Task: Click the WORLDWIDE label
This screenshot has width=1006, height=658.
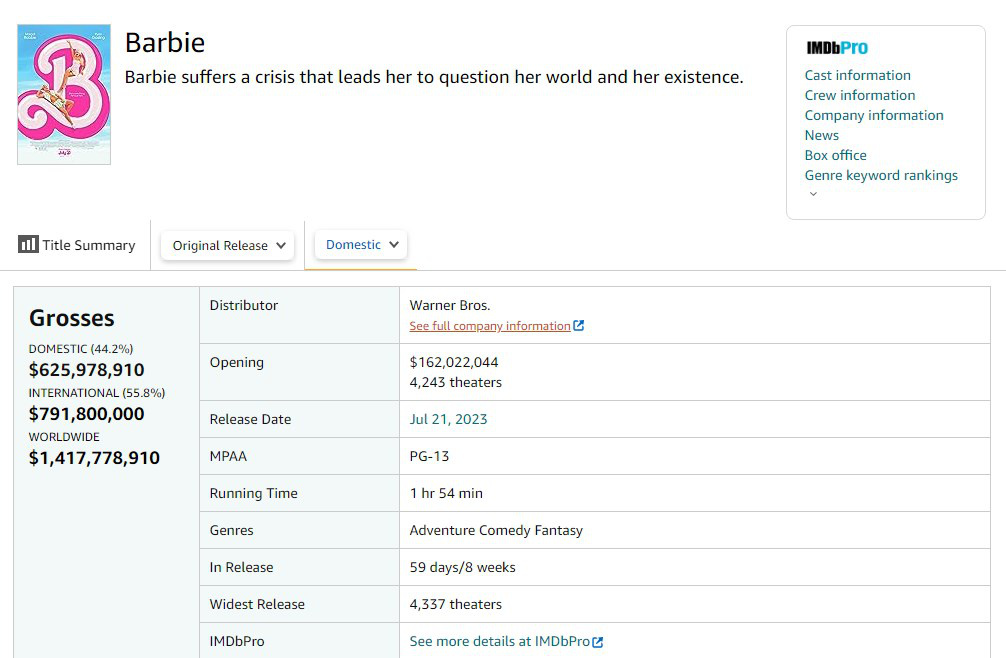Action: coord(64,437)
